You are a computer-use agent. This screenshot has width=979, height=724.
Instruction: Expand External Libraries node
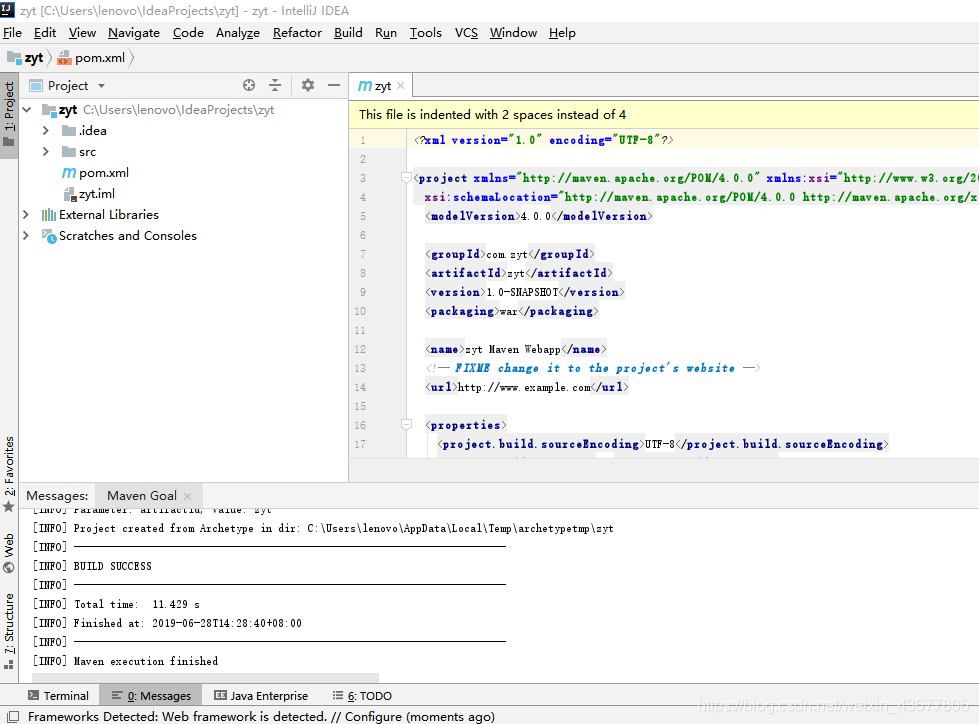click(x=26, y=214)
